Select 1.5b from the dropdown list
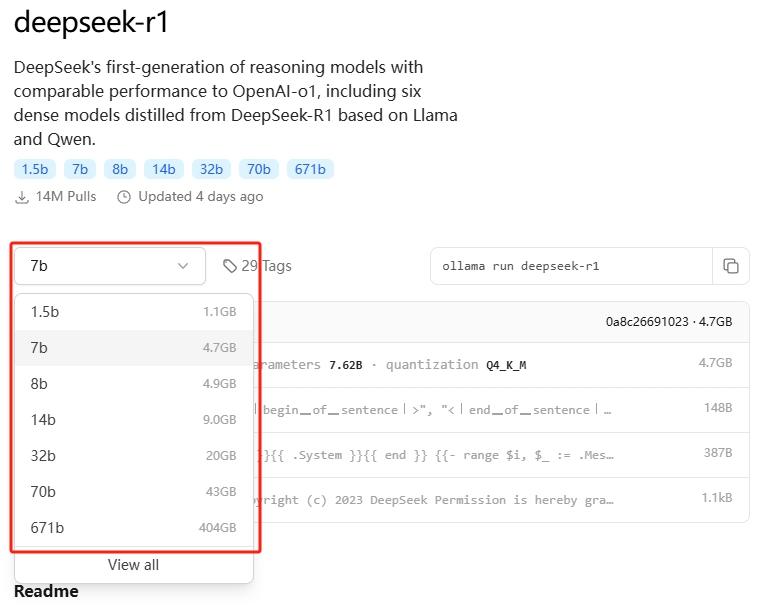 click(134, 312)
